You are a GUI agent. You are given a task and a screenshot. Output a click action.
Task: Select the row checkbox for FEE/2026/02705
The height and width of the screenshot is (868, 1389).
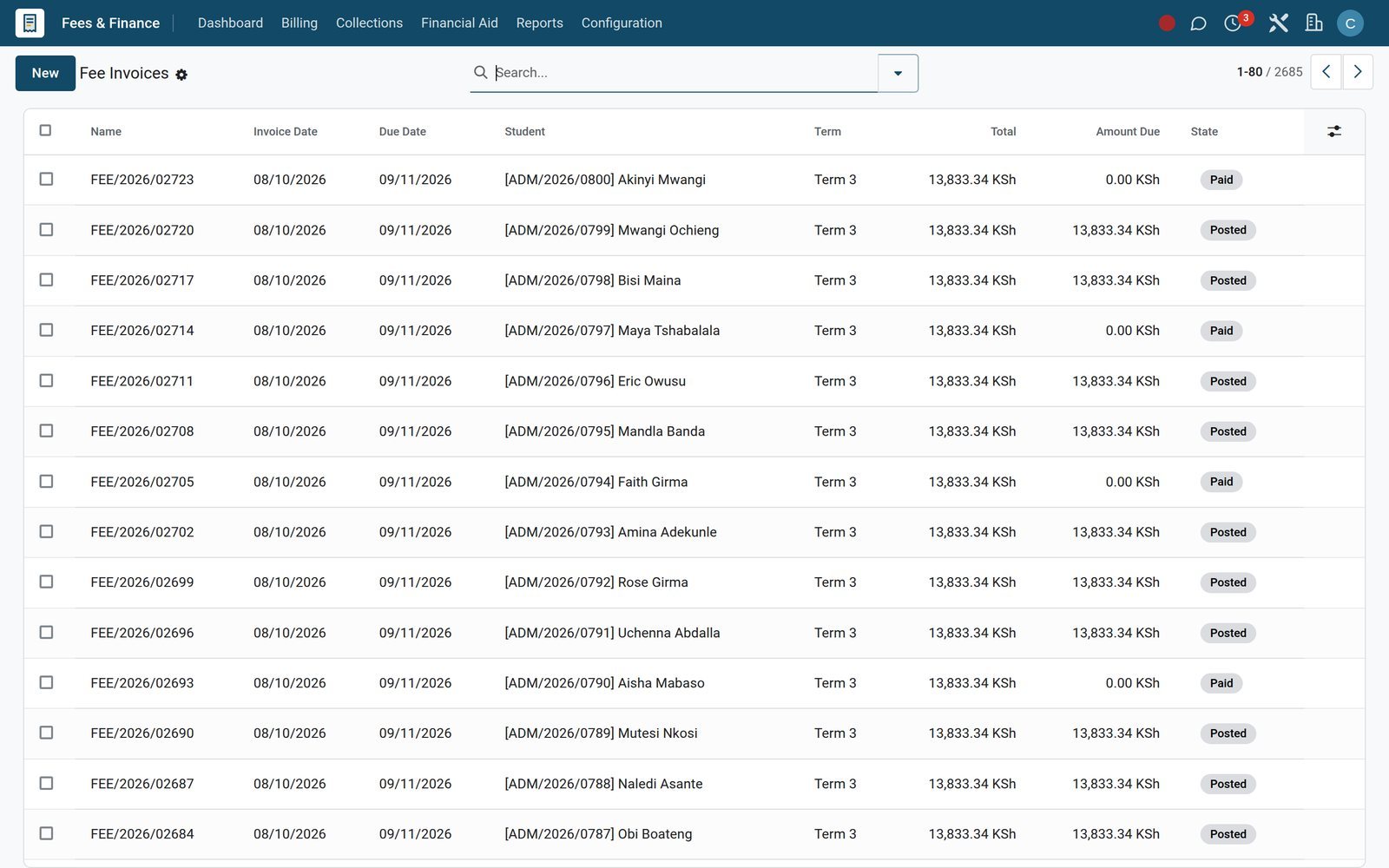click(46, 481)
